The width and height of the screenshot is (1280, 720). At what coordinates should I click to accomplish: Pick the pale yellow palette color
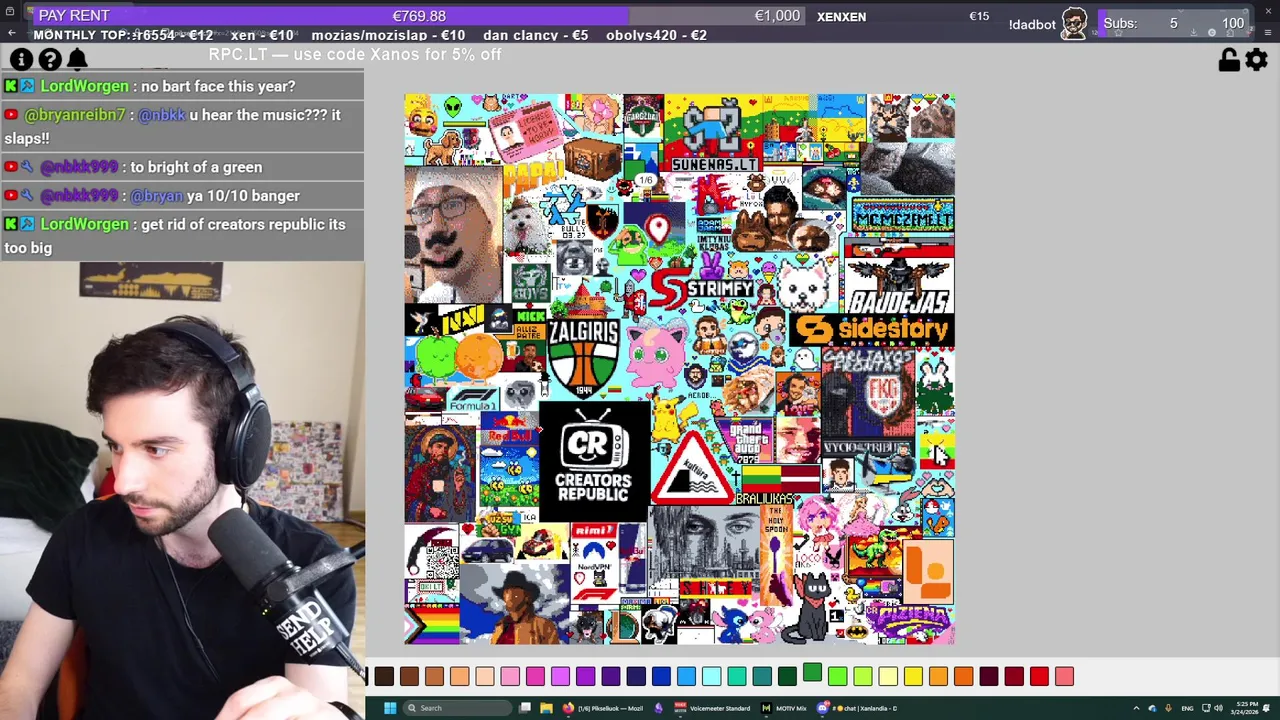(888, 677)
